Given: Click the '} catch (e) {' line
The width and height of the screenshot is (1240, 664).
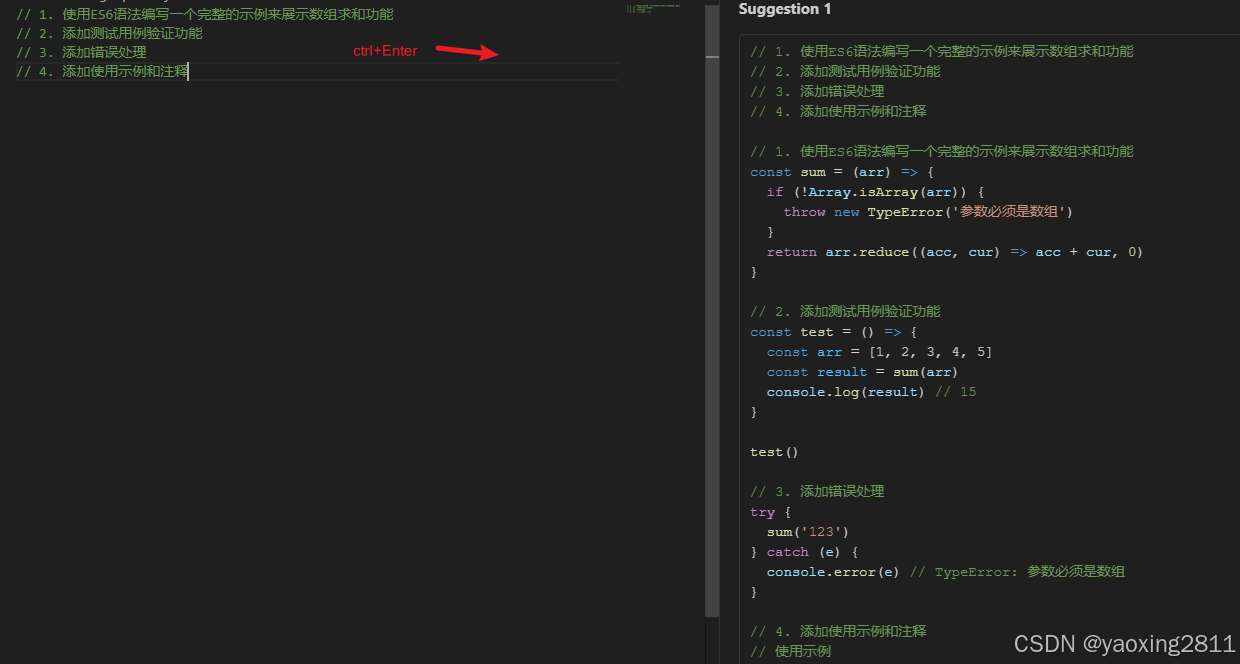Looking at the screenshot, I should 805,552.
